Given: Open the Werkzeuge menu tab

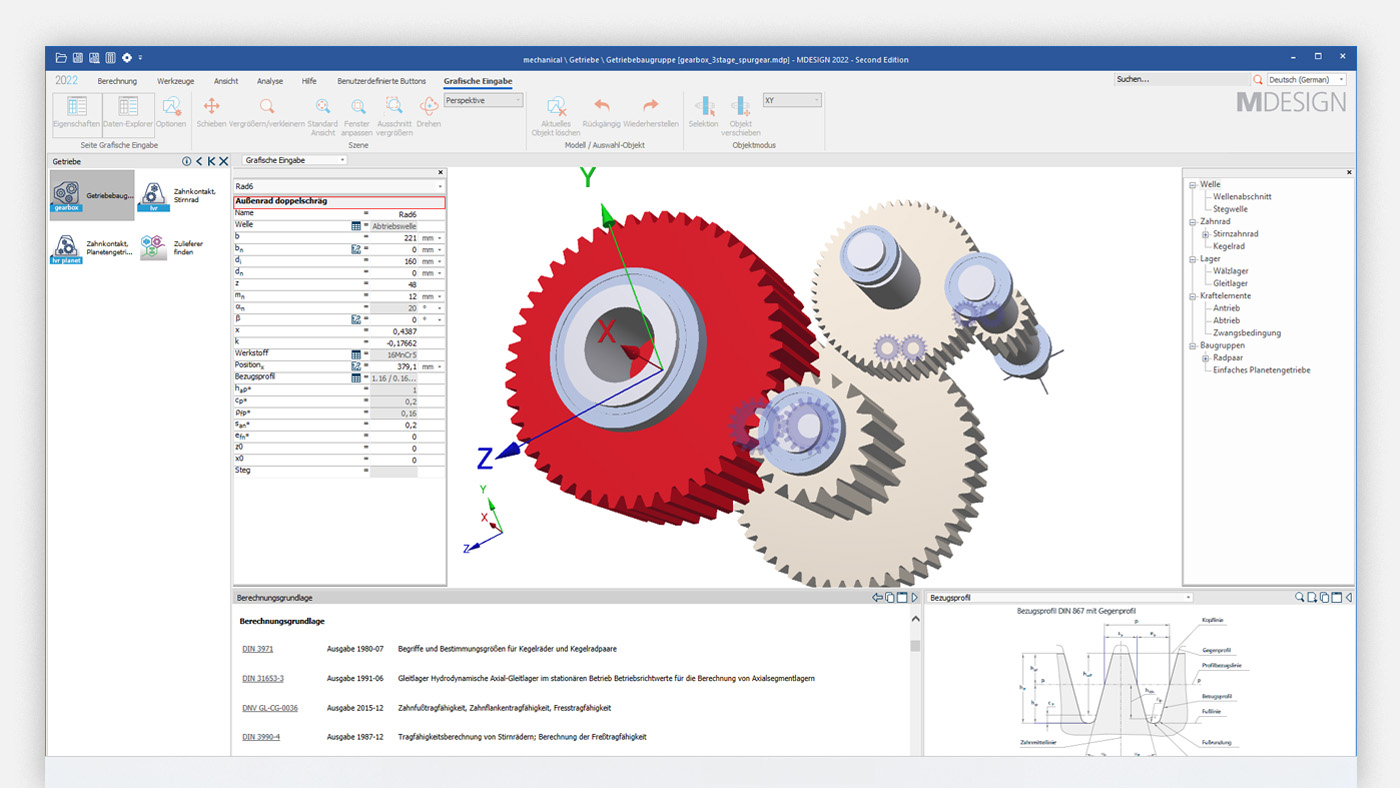Looking at the screenshot, I should 175,81.
